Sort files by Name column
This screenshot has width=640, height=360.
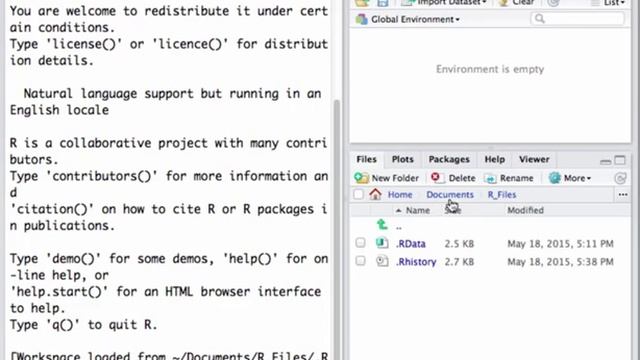[x=418, y=210]
